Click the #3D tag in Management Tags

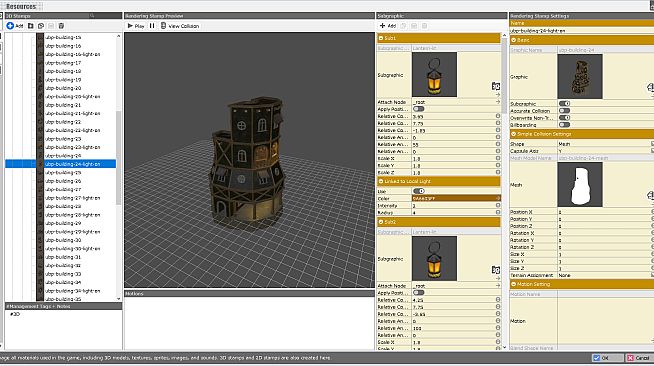click(x=15, y=314)
